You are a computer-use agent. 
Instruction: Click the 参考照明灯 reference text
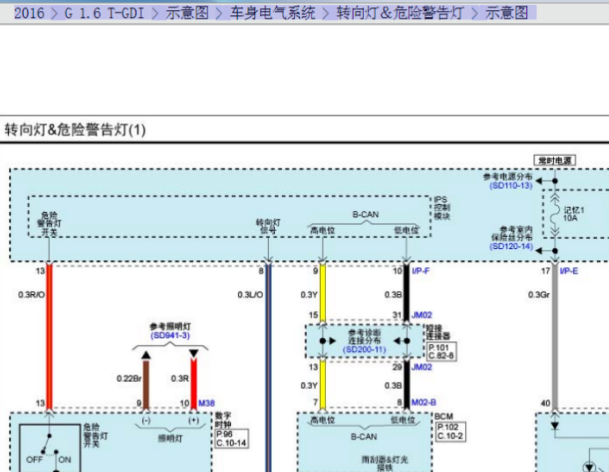[x=170, y=326]
